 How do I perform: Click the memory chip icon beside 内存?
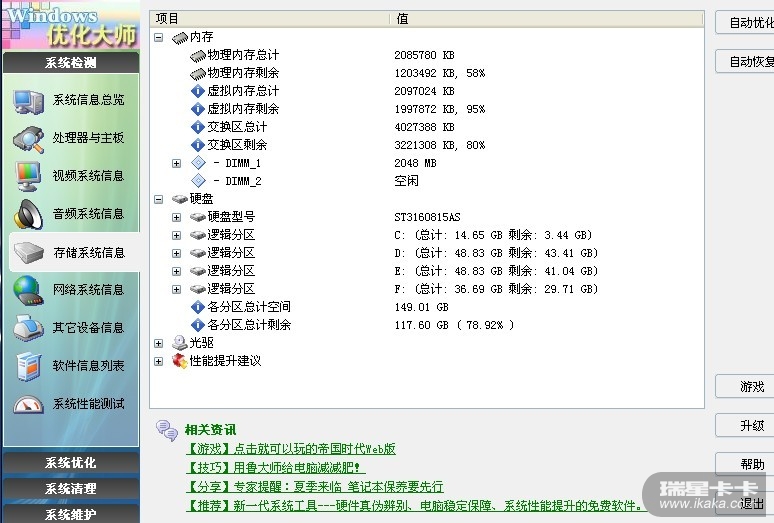(180, 37)
